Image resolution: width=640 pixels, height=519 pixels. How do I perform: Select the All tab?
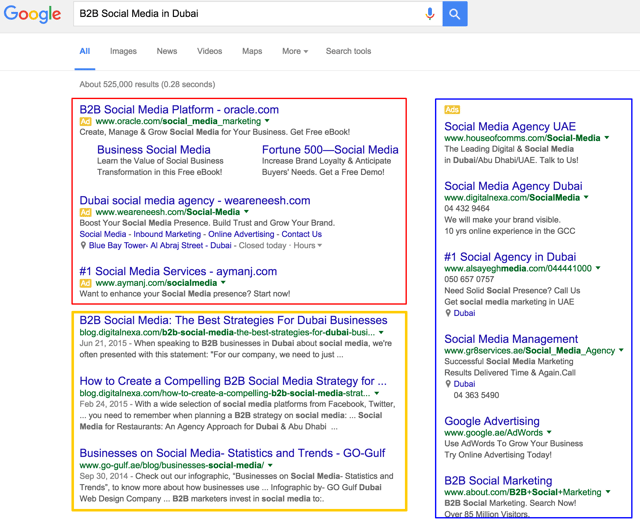84,51
